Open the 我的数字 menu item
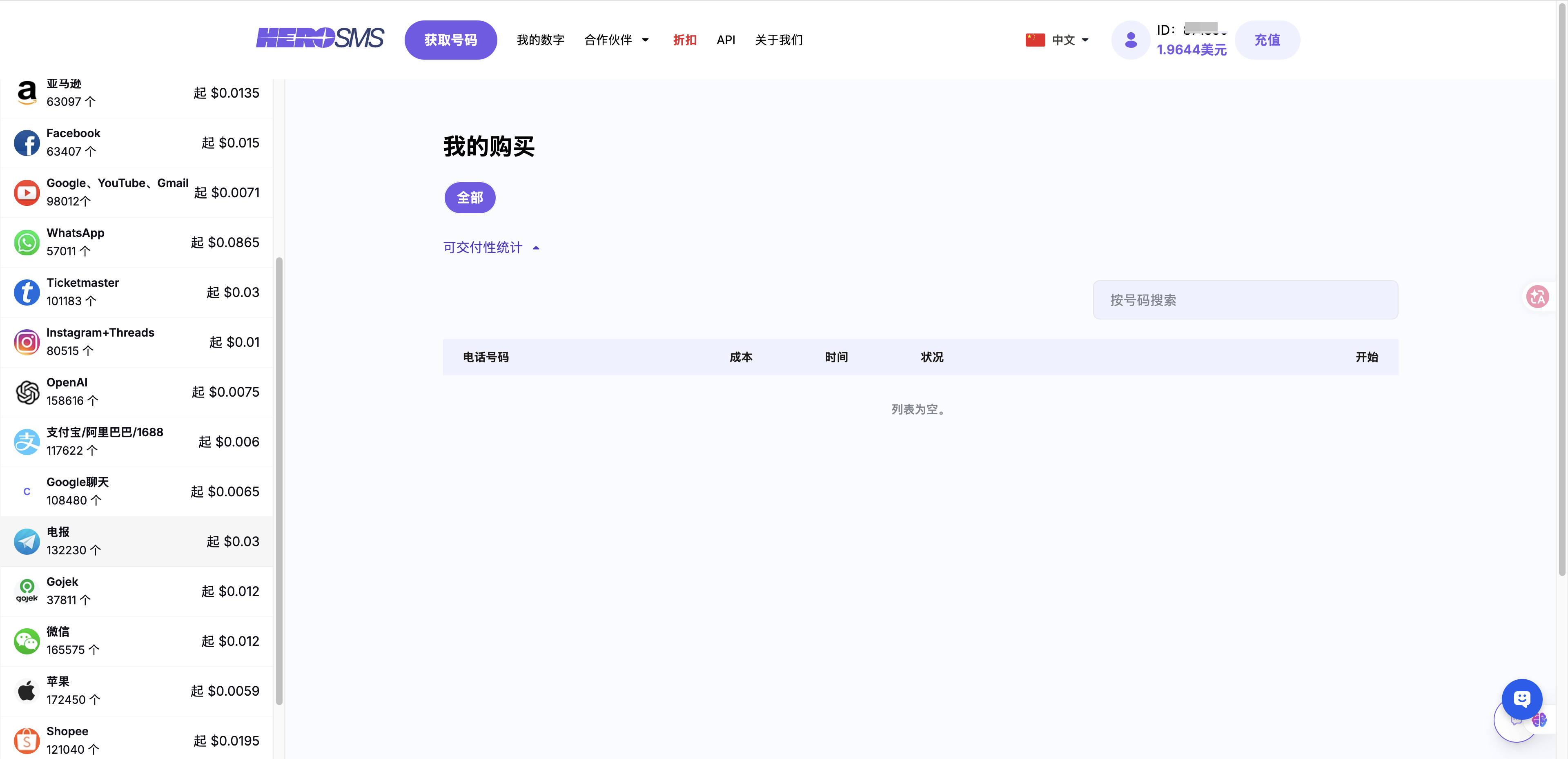The height and width of the screenshot is (759, 1568). (541, 40)
